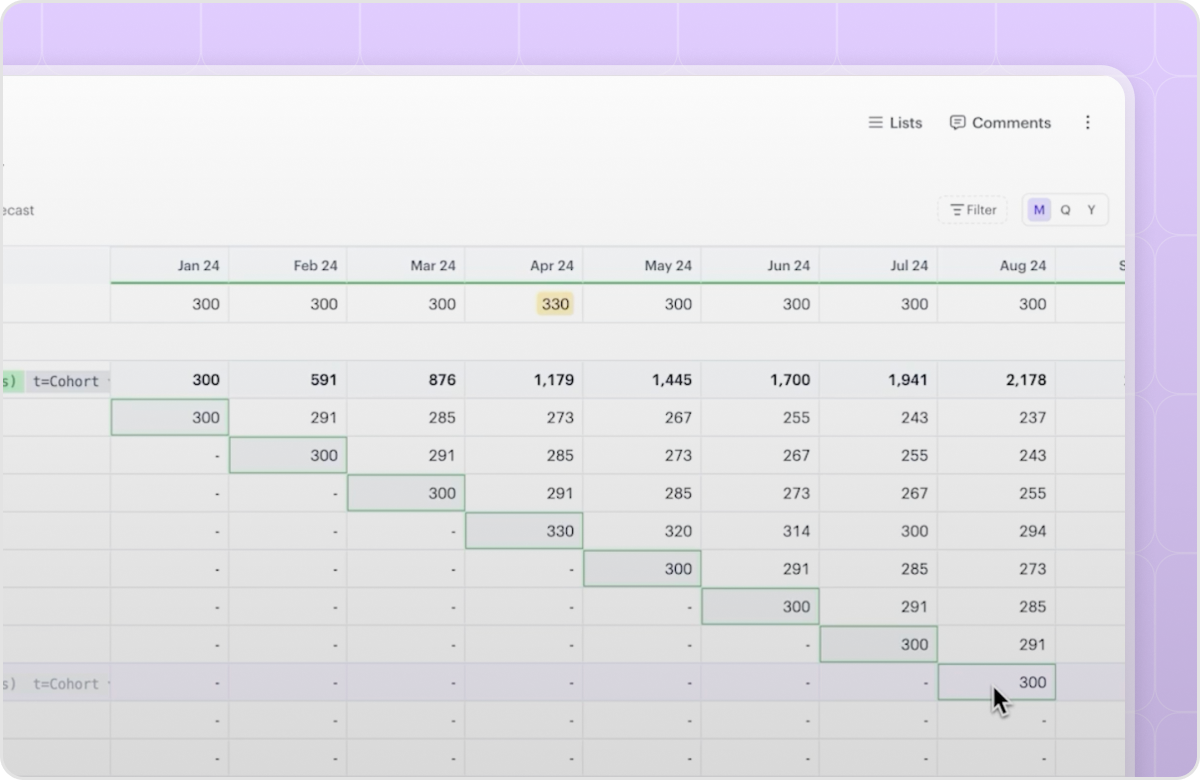Viewport: 1200px width, 780px height.
Task: Click the total cell 1,445
Action: tap(642, 380)
